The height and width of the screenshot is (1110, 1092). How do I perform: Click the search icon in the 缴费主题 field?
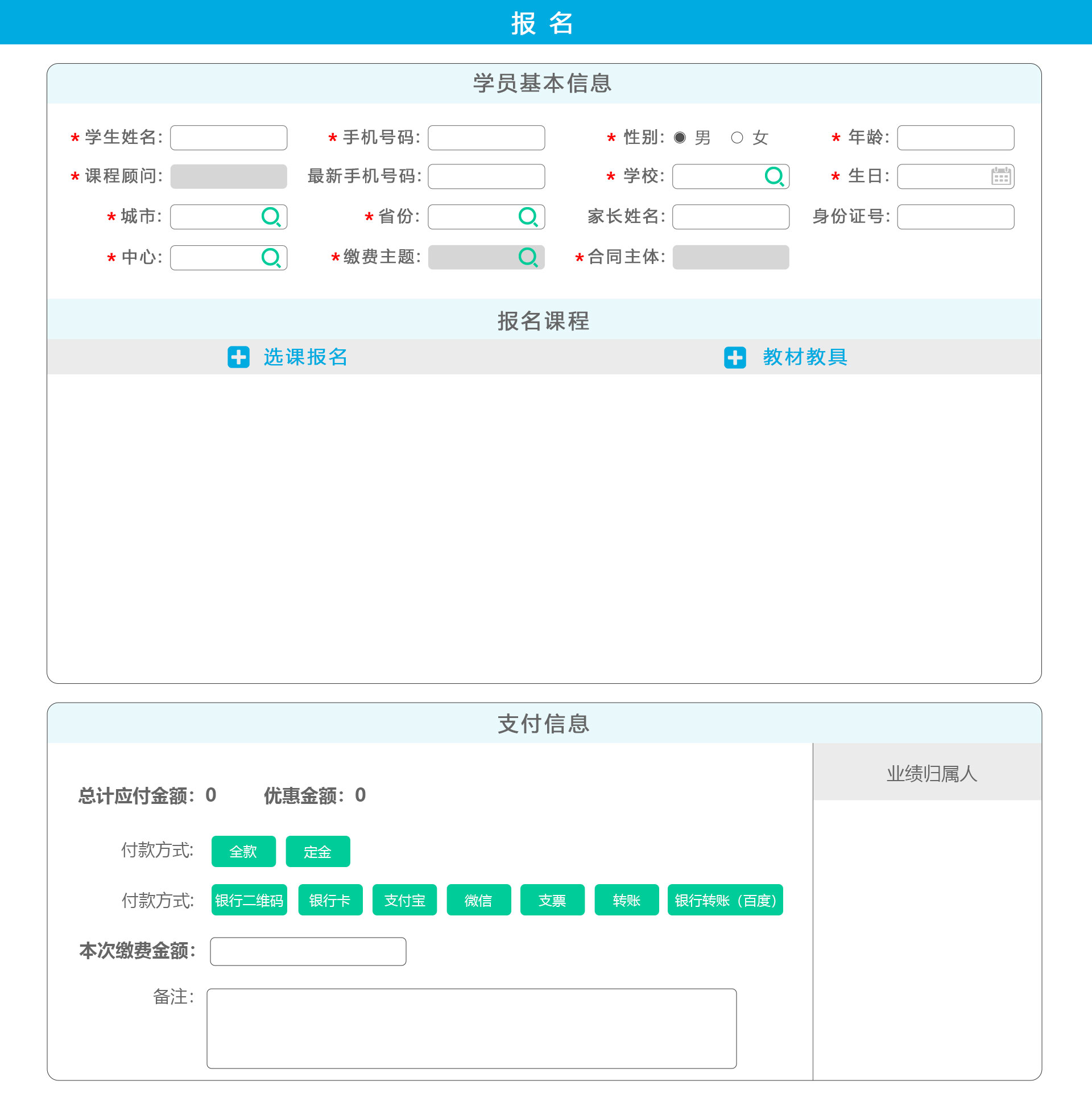[x=528, y=258]
